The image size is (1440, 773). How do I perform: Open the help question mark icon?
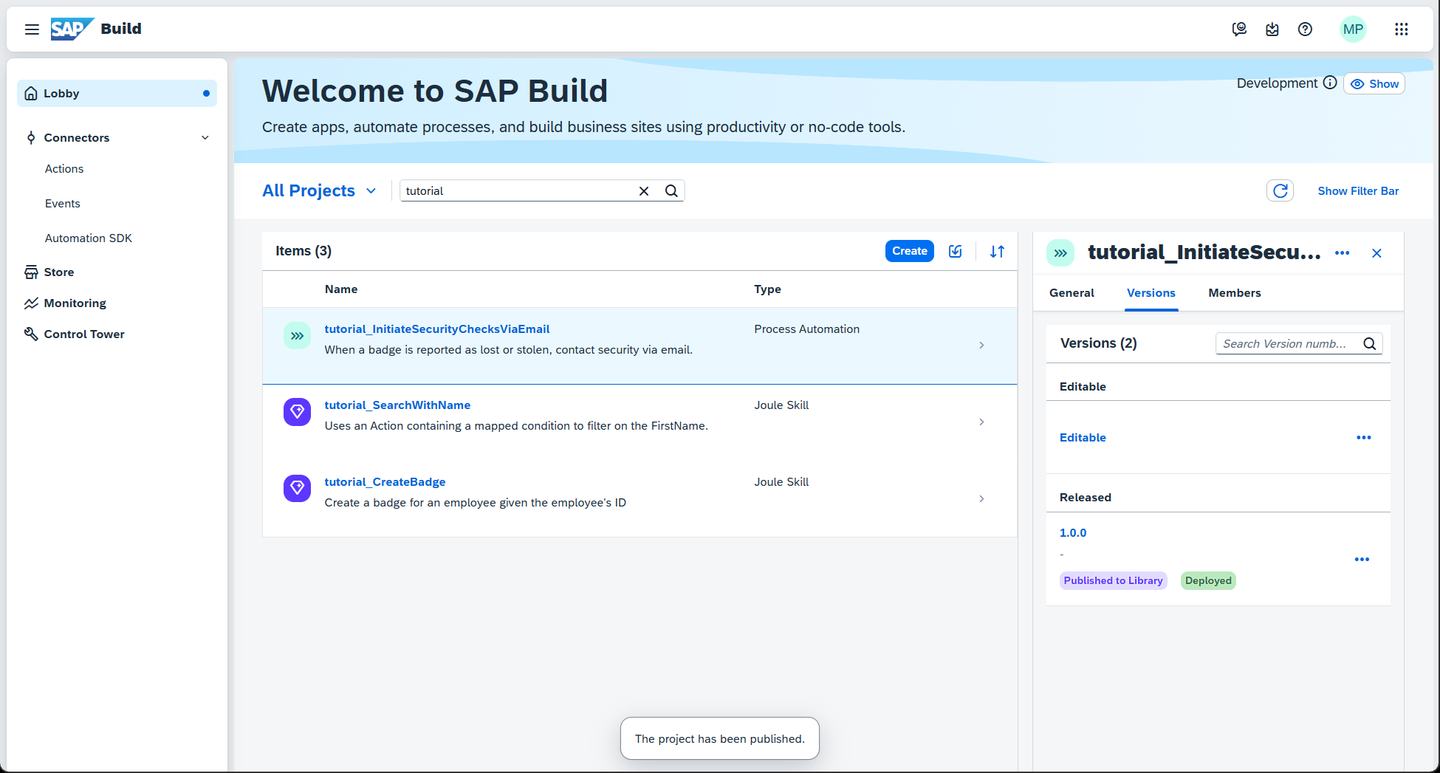pyautogui.click(x=1305, y=29)
